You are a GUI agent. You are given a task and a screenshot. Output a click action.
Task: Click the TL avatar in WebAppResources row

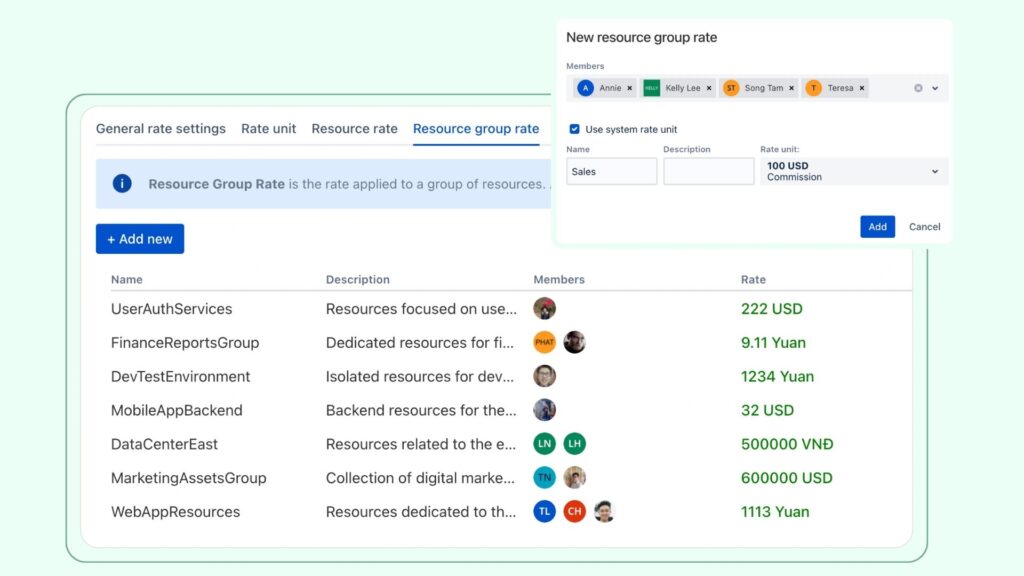(x=544, y=512)
